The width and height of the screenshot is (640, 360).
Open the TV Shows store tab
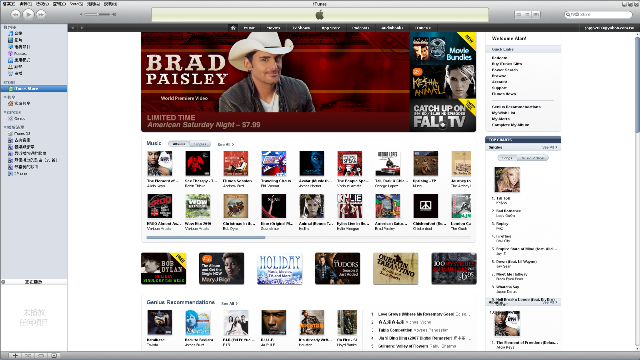301,28
